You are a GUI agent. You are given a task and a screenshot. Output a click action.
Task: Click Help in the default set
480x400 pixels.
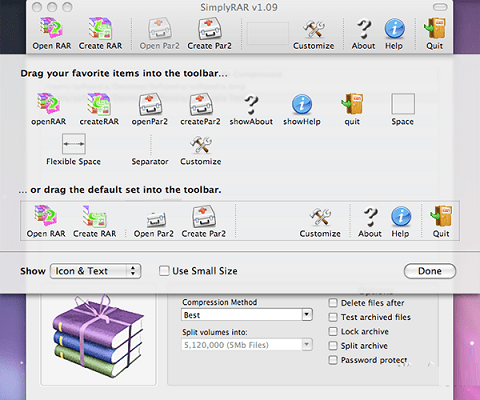point(400,222)
